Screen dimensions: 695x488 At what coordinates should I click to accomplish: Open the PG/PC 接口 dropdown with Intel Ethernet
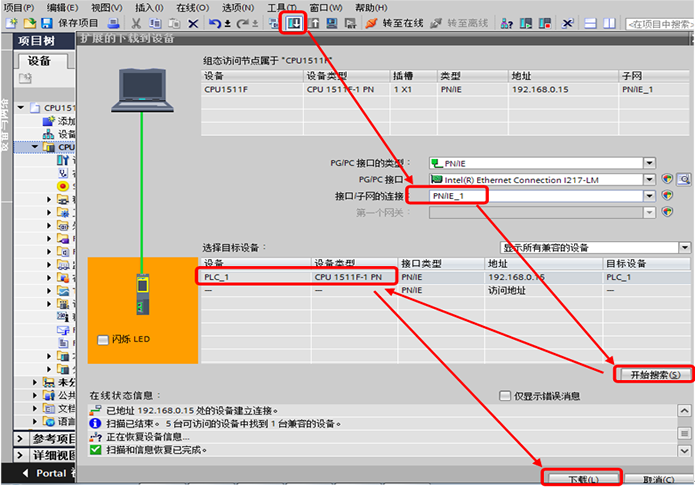[x=649, y=180]
